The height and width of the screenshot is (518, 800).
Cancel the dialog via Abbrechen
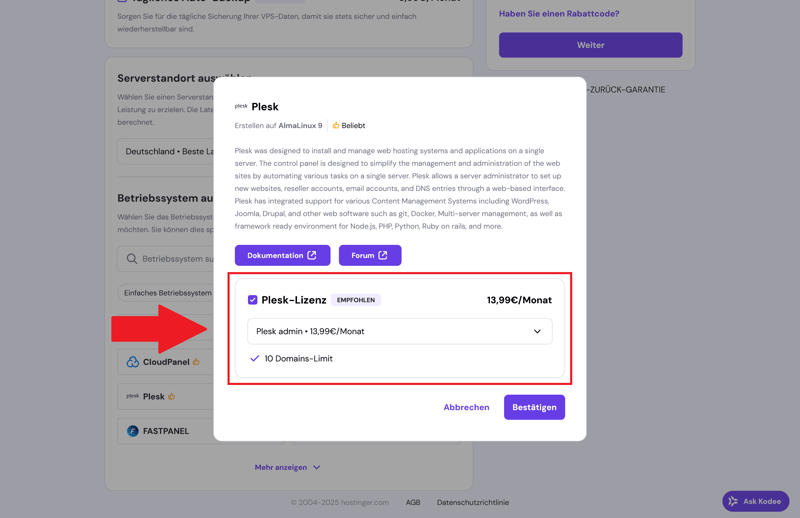tap(466, 407)
